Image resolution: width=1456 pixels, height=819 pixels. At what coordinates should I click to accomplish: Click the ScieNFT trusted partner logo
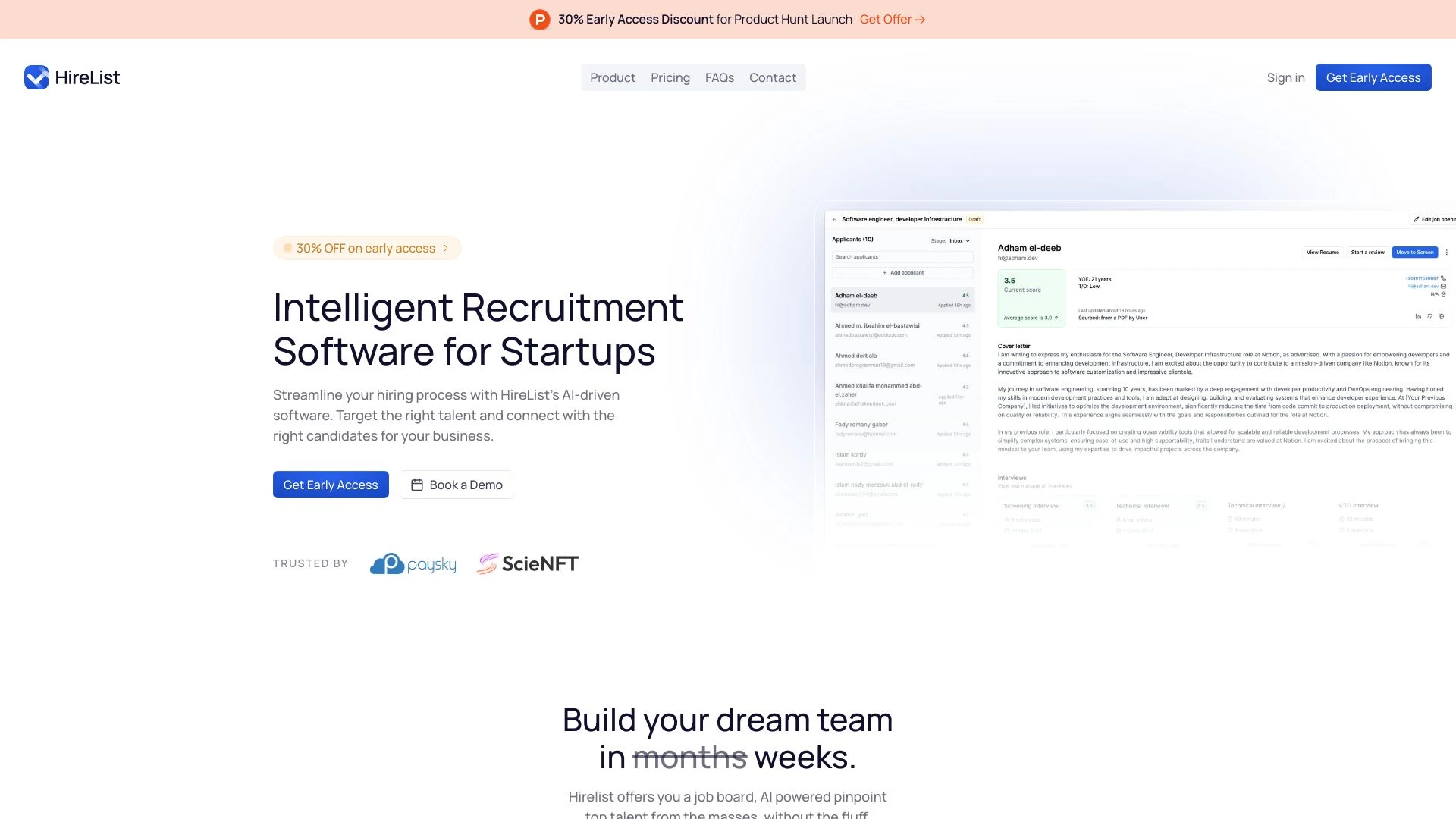pos(527,563)
